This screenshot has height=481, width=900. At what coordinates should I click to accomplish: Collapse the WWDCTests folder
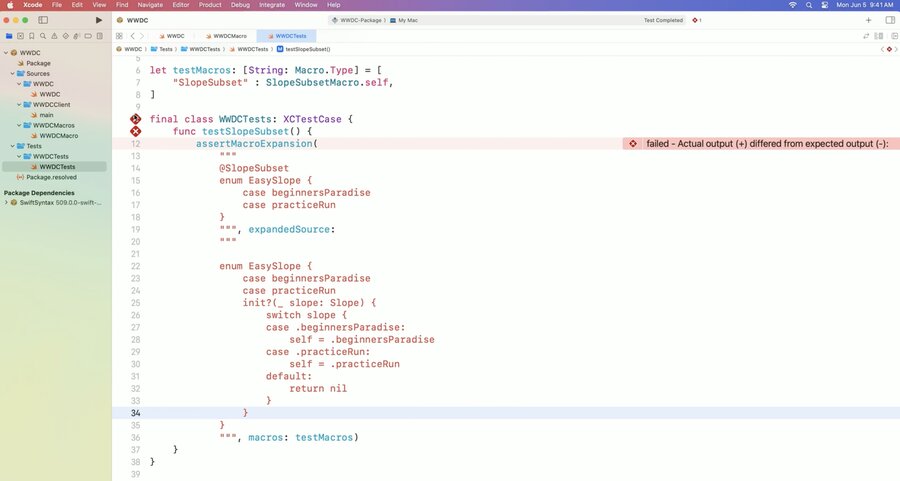(19, 156)
